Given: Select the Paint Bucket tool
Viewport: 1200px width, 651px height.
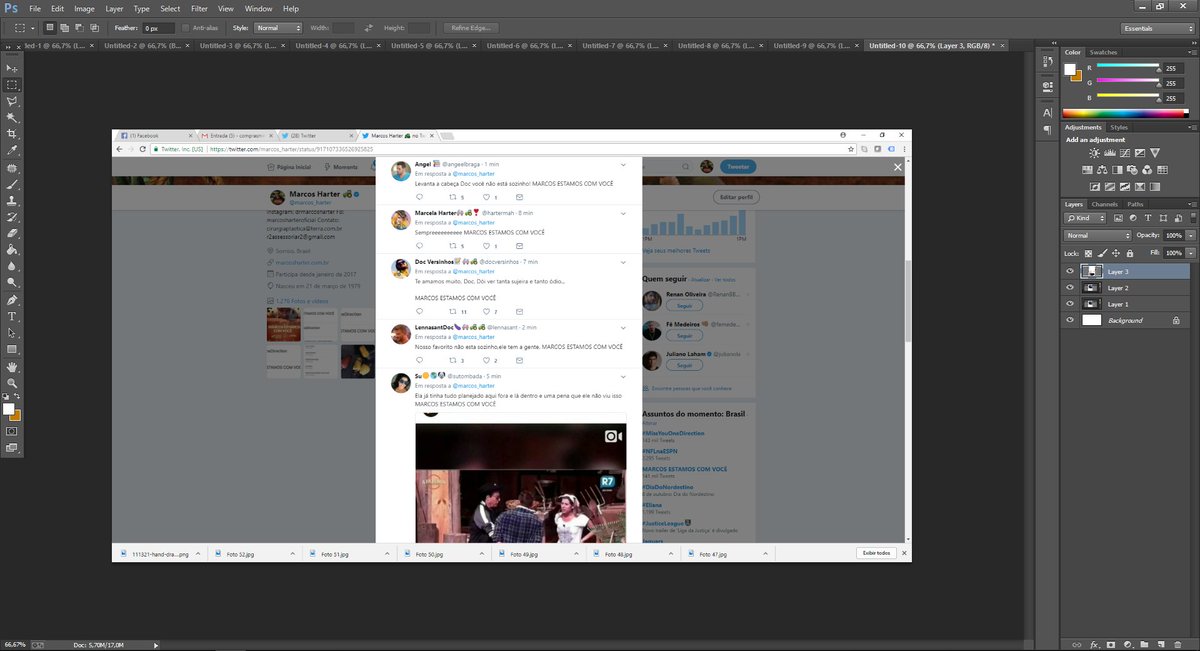Looking at the screenshot, I should pos(12,250).
